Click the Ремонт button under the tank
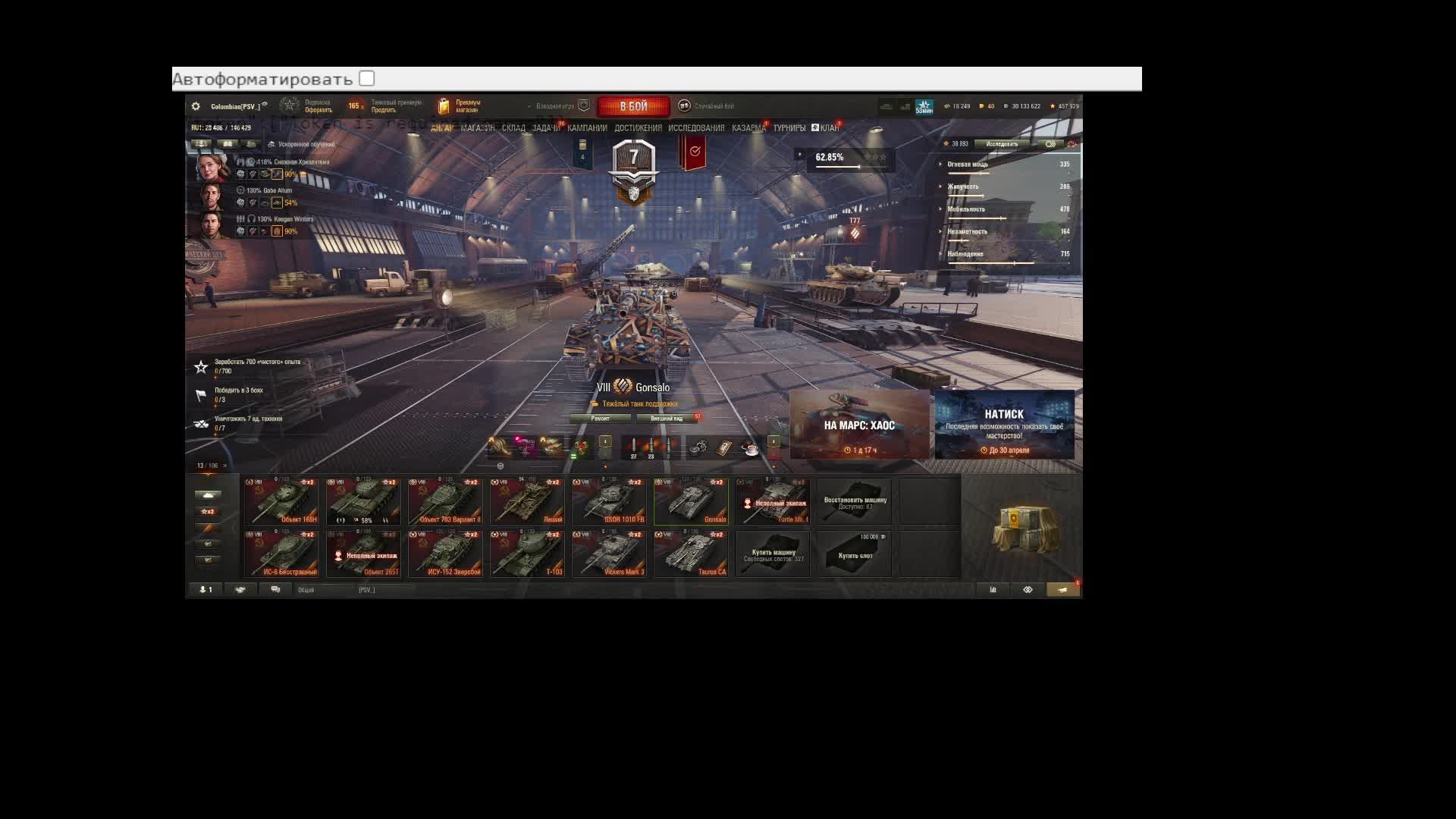This screenshot has width=1456, height=819. 600,419
